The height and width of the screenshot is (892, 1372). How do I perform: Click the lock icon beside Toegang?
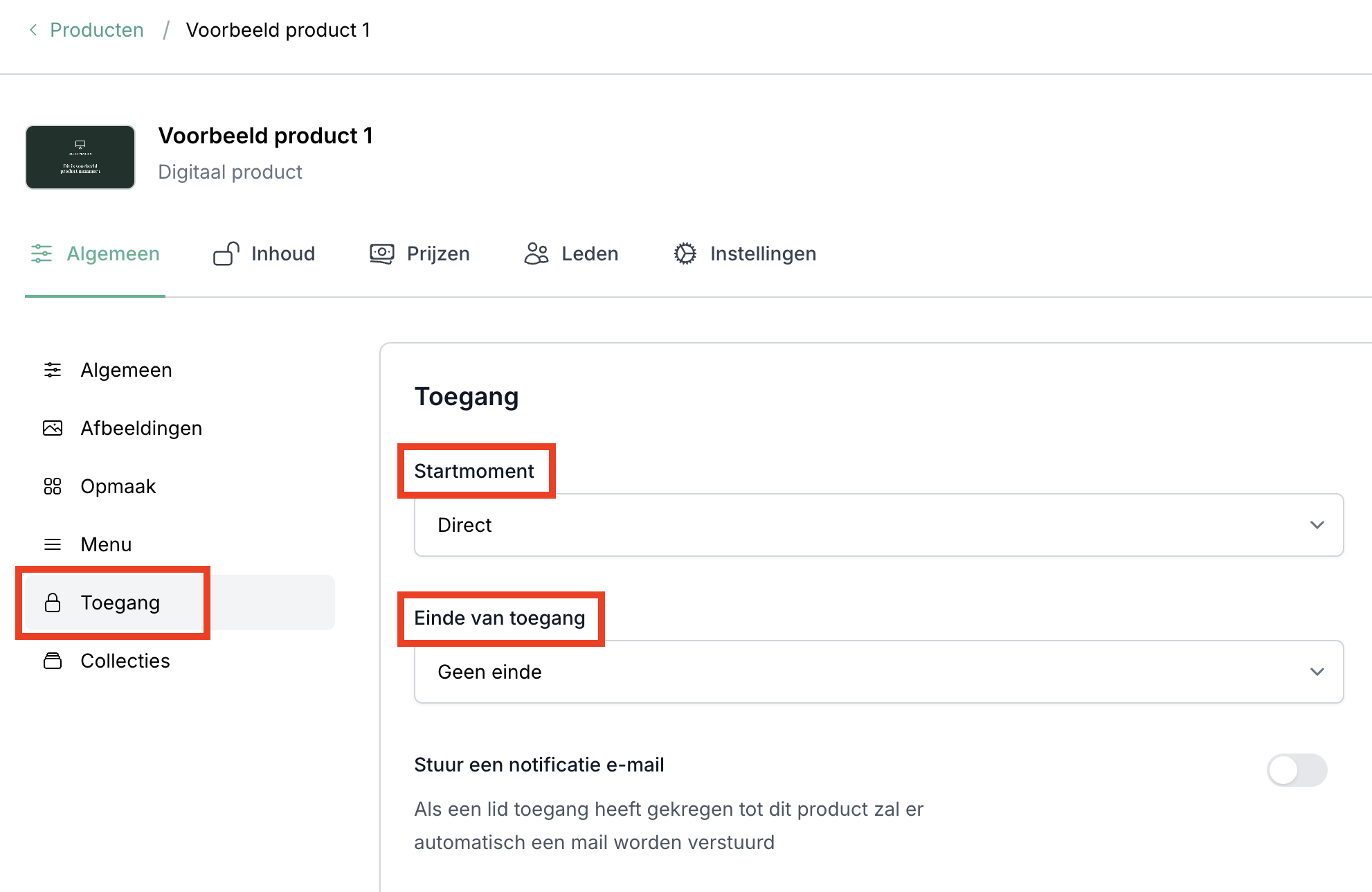(x=53, y=603)
